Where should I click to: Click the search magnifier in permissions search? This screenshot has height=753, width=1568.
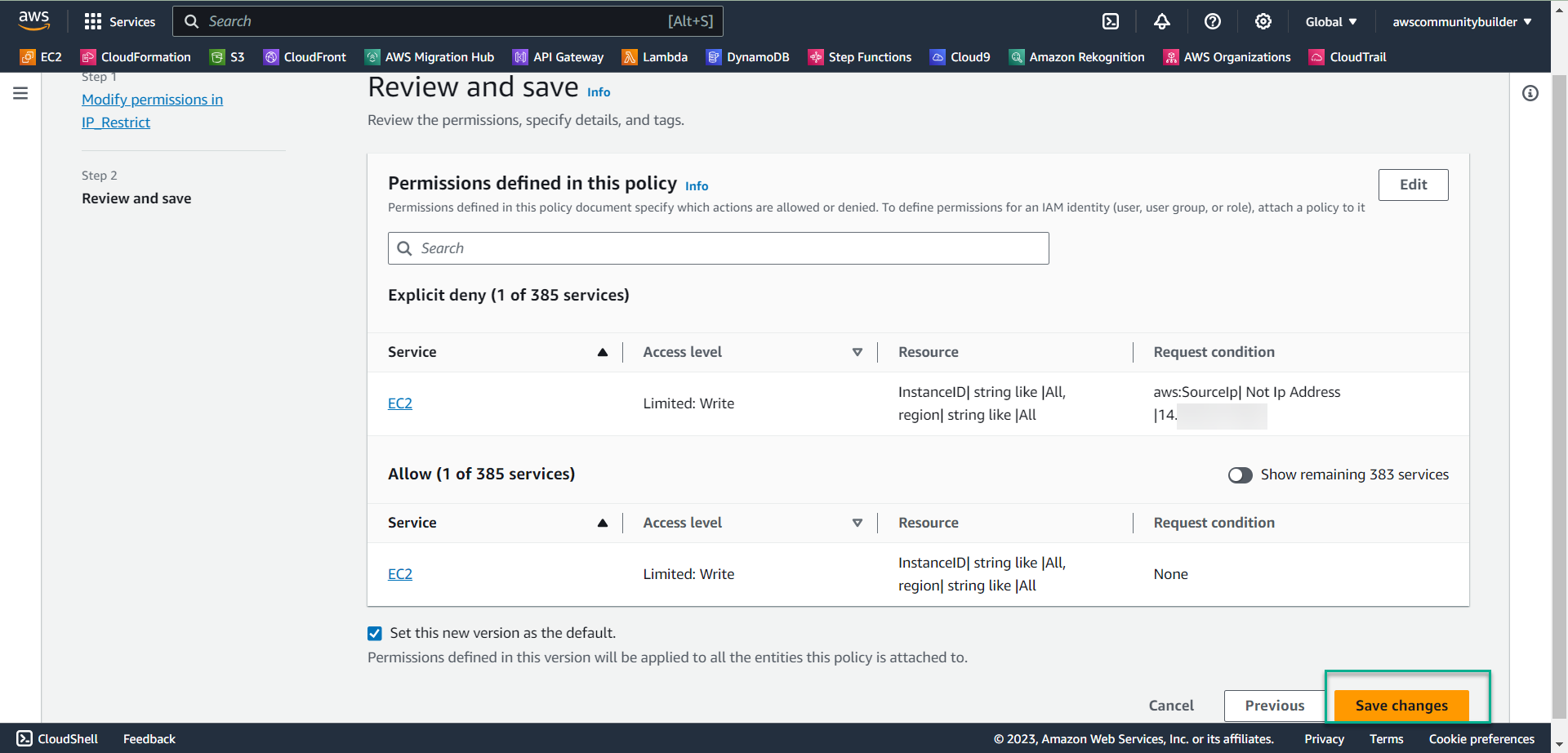tap(404, 248)
